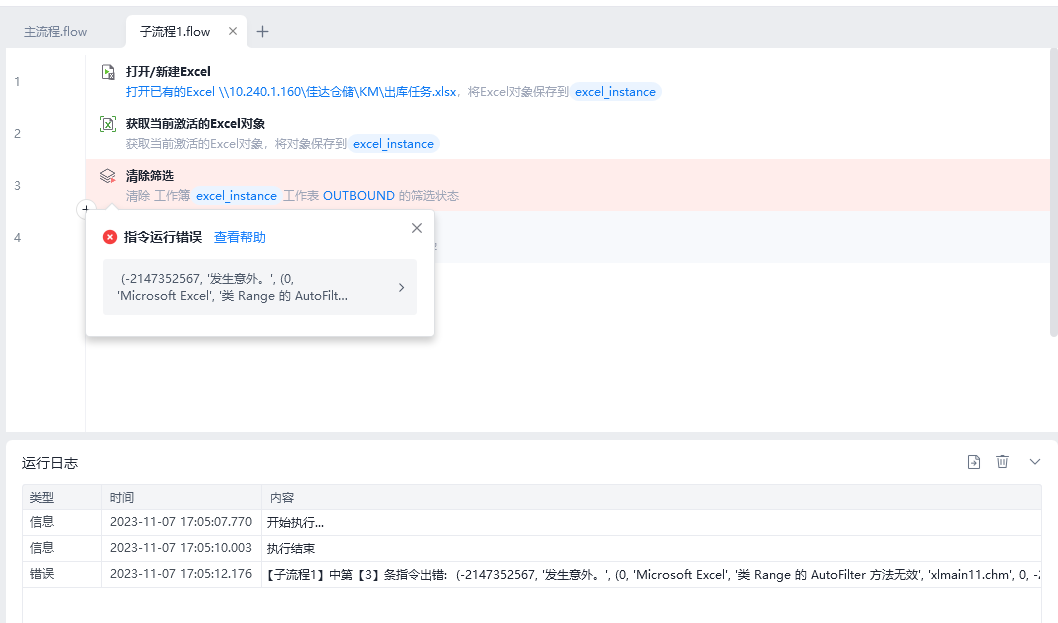Click timestamp 2023-11-07 17:05:12.176

(x=181, y=574)
